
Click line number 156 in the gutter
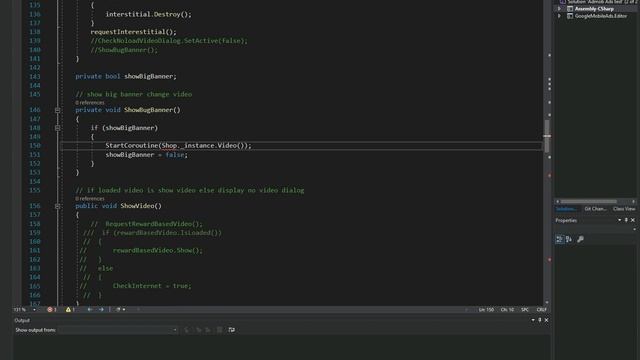point(35,206)
